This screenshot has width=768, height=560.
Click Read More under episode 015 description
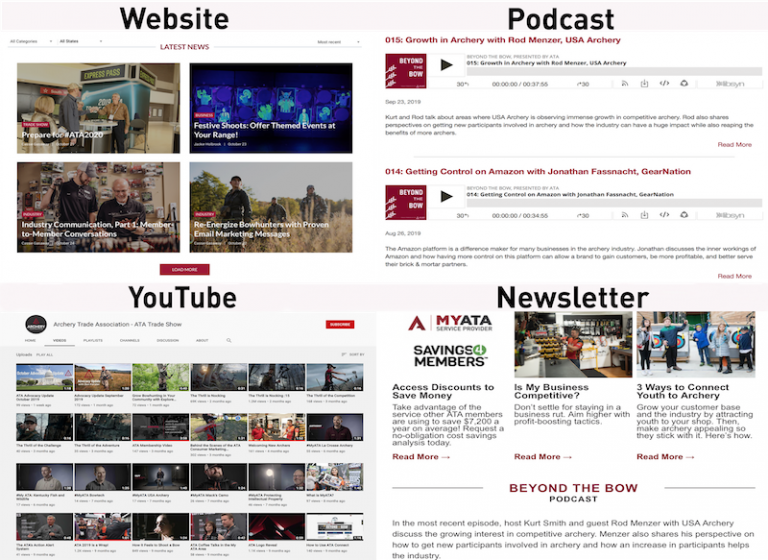click(x=734, y=145)
